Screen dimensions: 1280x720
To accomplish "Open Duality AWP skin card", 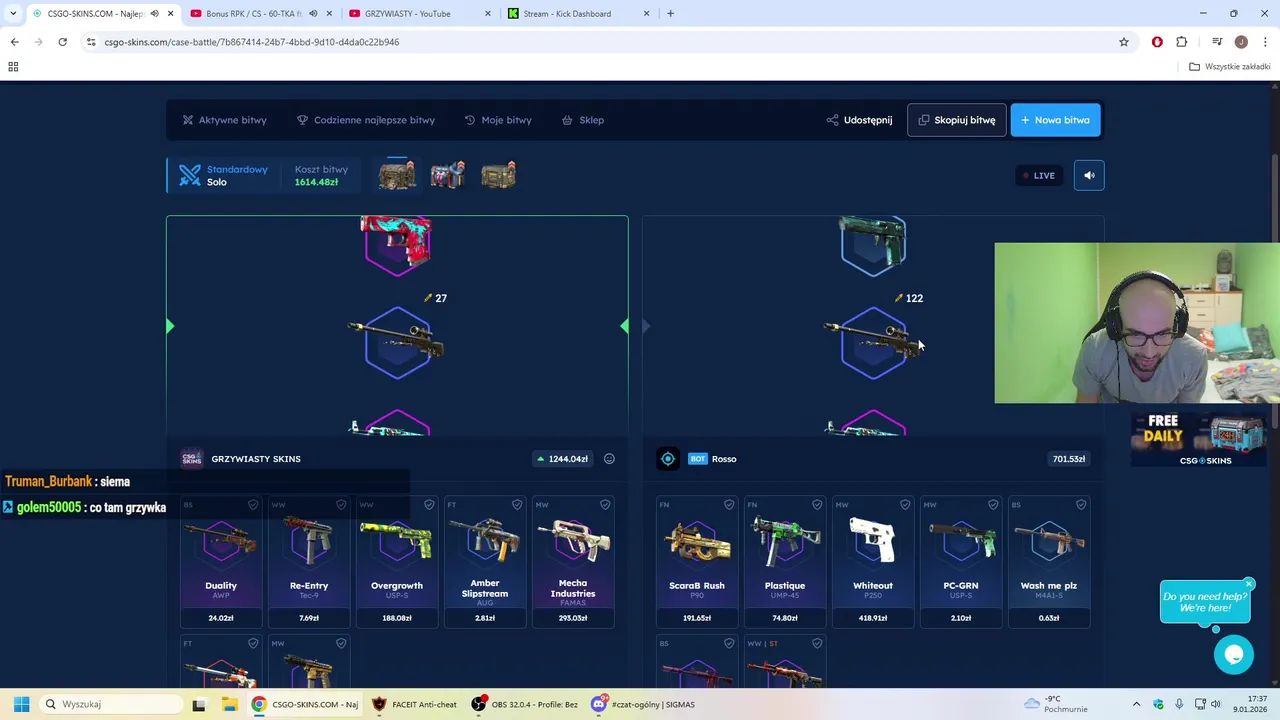I will click(221, 562).
